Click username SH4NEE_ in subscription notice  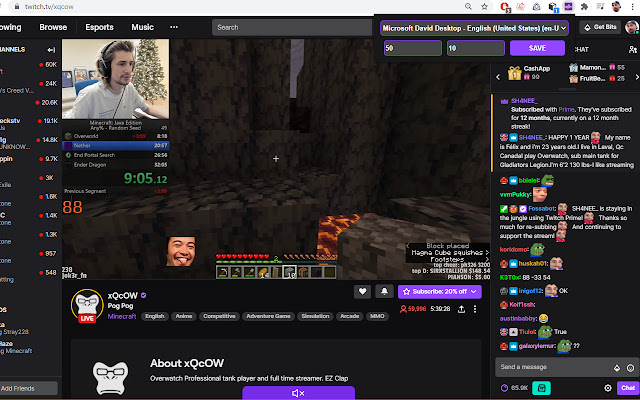[524, 101]
